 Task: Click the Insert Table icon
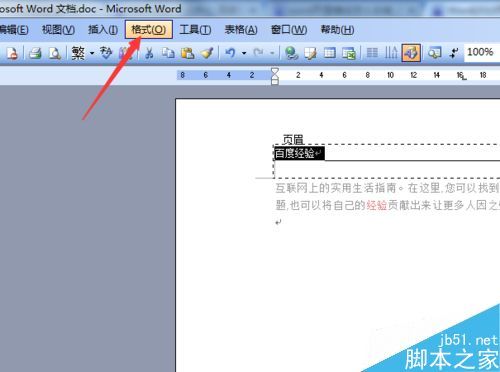click(x=330, y=53)
